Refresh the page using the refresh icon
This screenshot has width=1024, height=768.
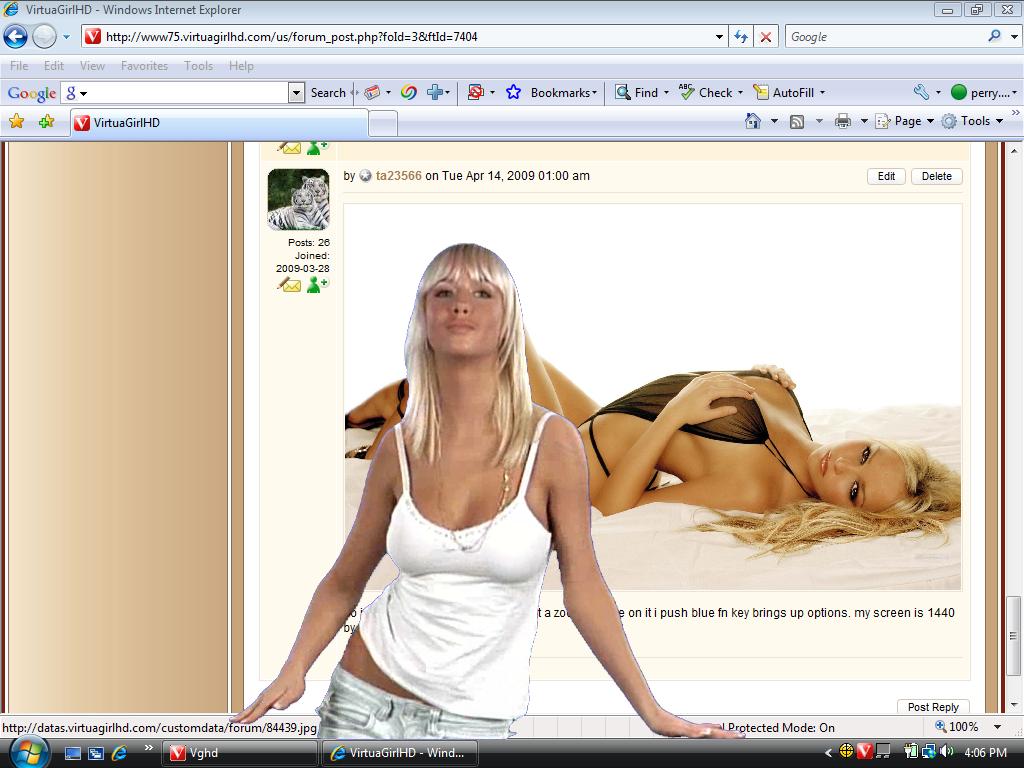click(741, 37)
